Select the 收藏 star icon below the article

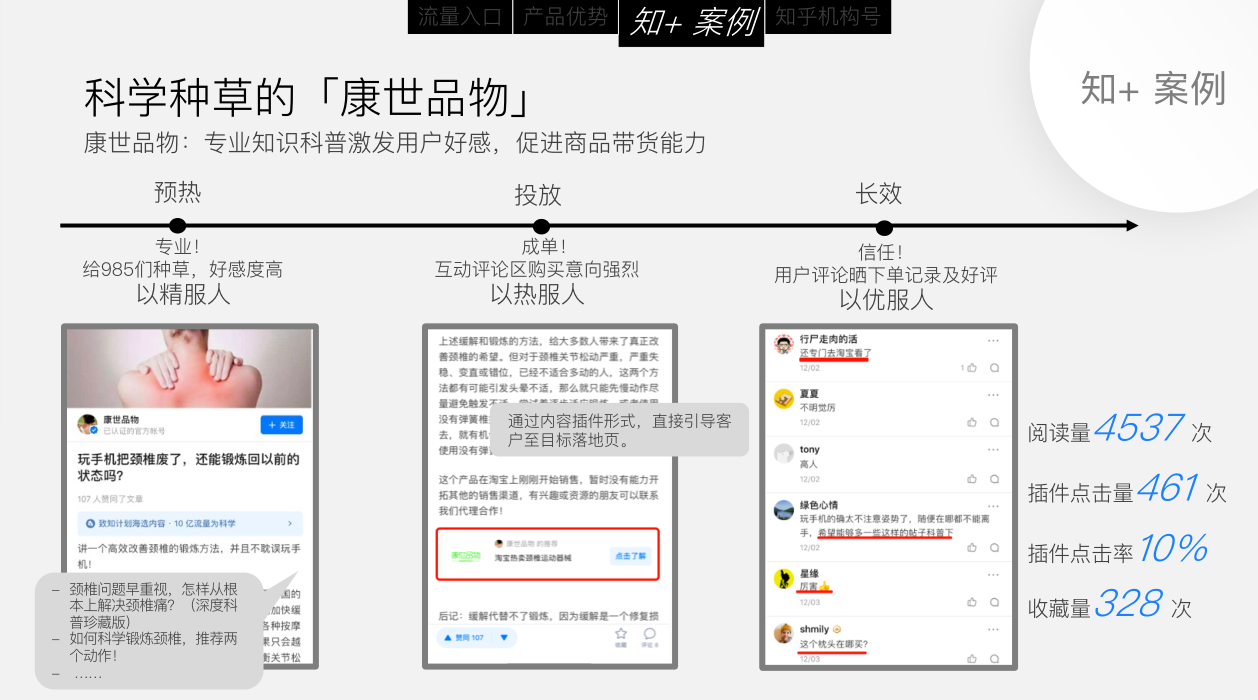click(621, 633)
